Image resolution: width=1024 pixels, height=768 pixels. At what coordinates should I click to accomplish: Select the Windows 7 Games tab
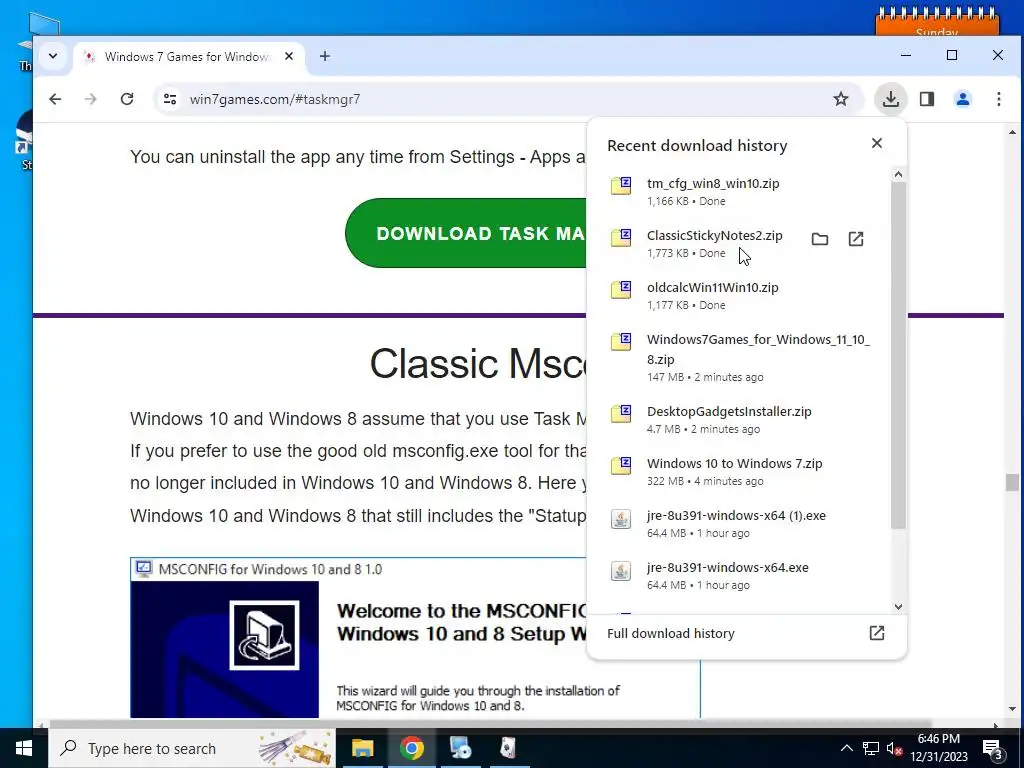(x=188, y=57)
